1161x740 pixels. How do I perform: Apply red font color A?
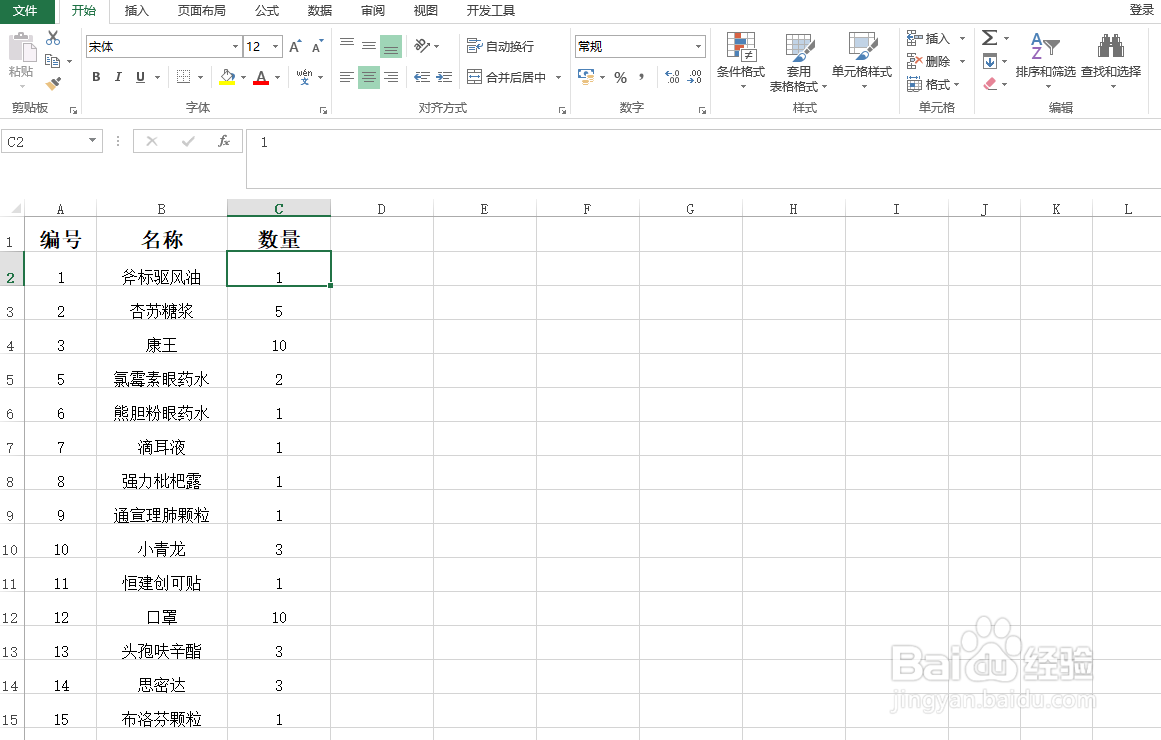tap(261, 76)
